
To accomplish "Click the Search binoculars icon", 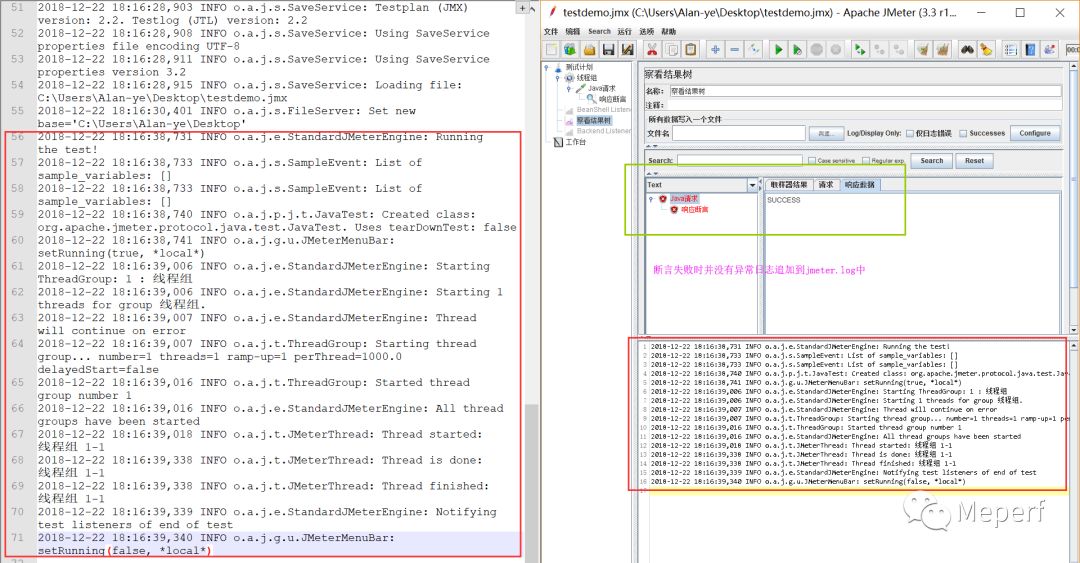I will (968, 50).
